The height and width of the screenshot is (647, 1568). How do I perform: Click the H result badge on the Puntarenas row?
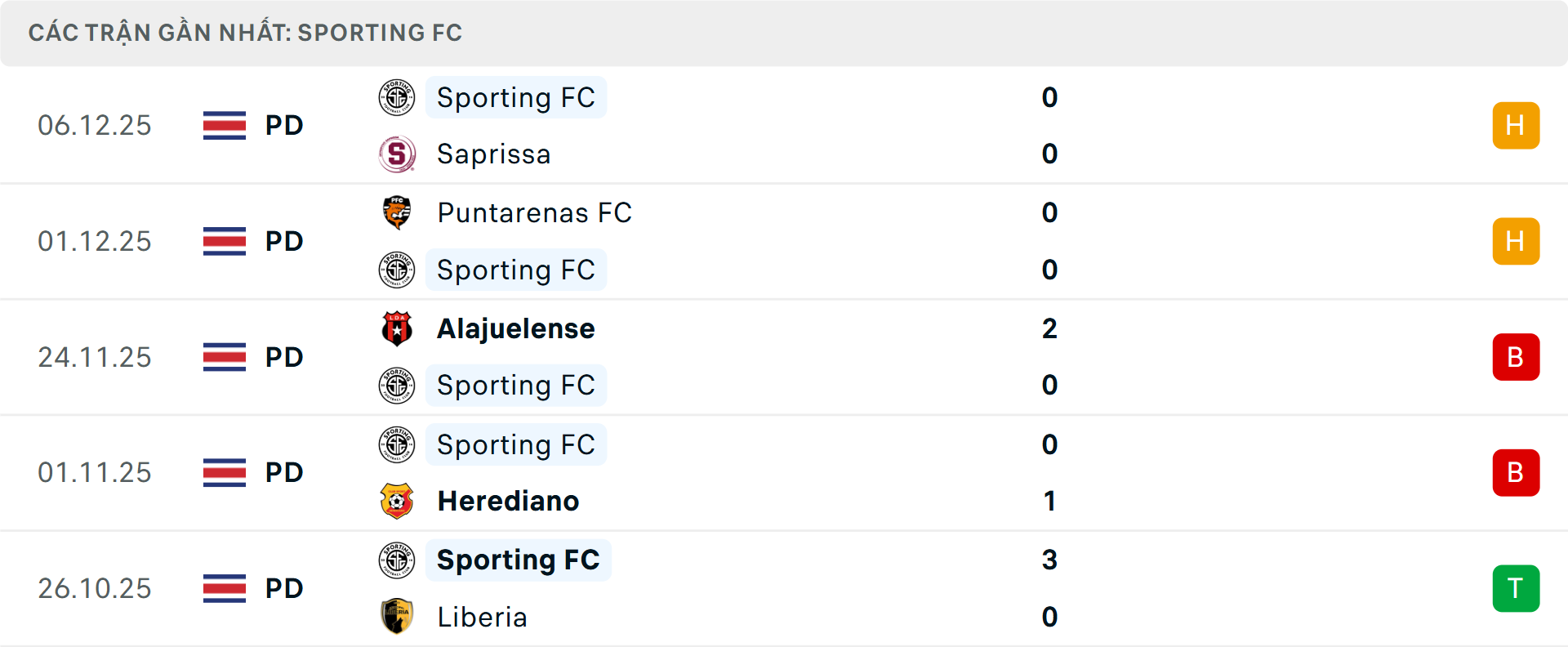(1516, 241)
